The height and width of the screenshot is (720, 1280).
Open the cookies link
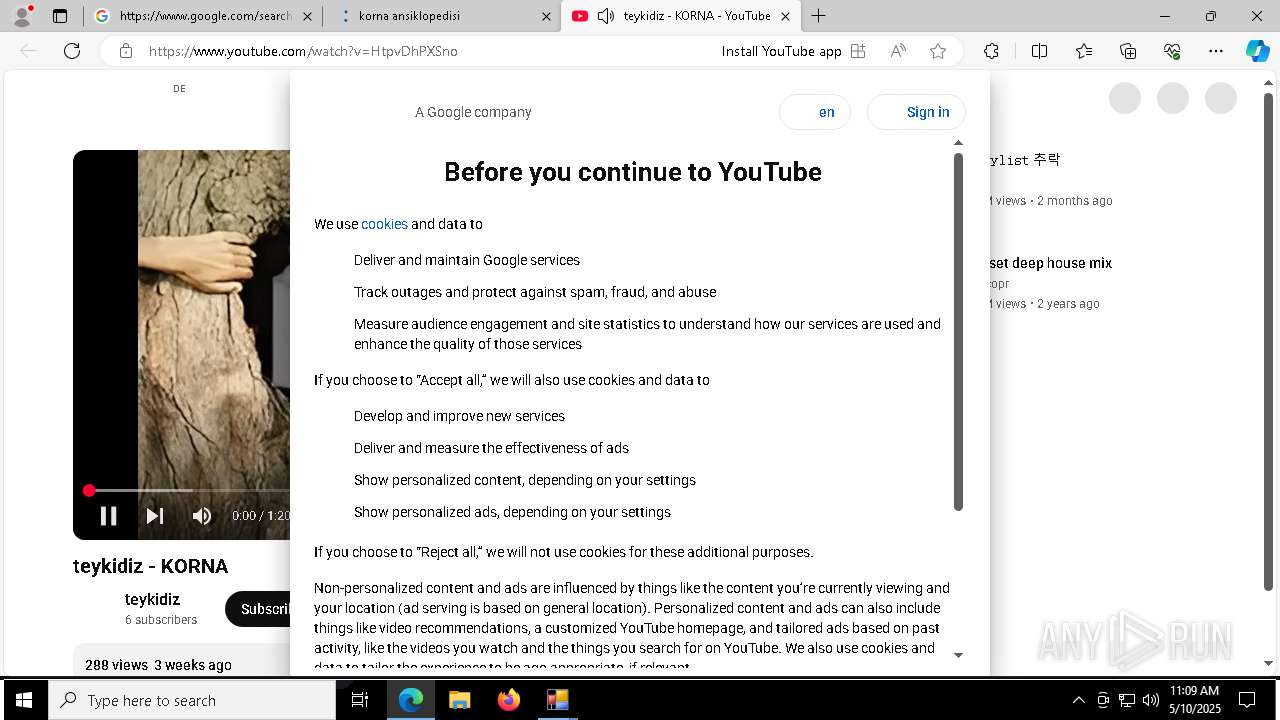click(x=384, y=224)
